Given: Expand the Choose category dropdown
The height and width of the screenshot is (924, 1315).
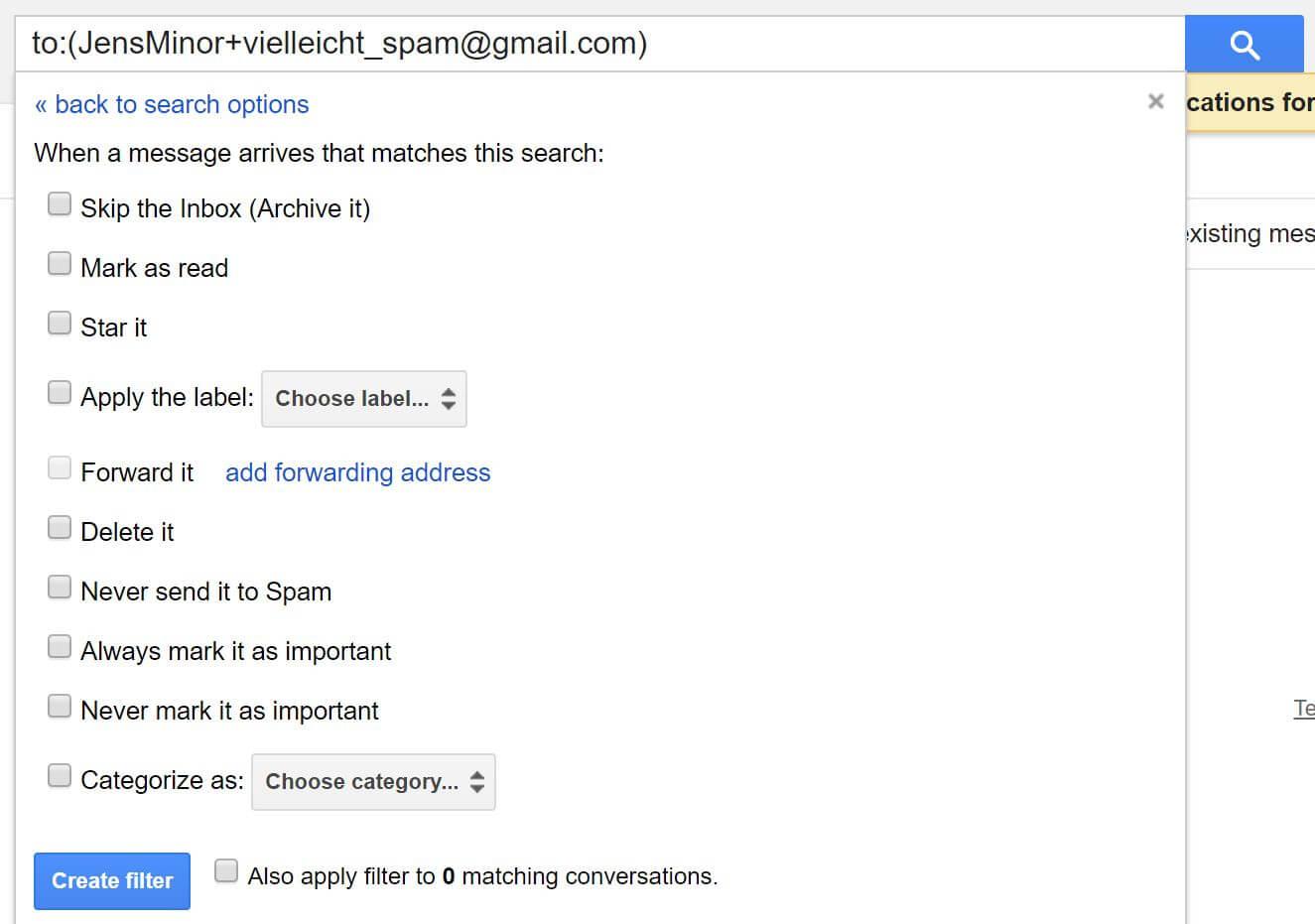Looking at the screenshot, I should click(373, 782).
